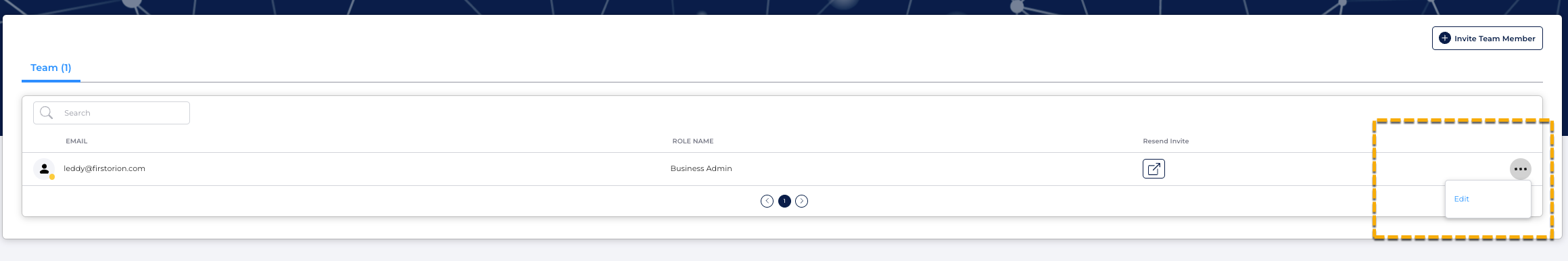
Task: Click the Invite Team Member label text
Action: click(1495, 39)
